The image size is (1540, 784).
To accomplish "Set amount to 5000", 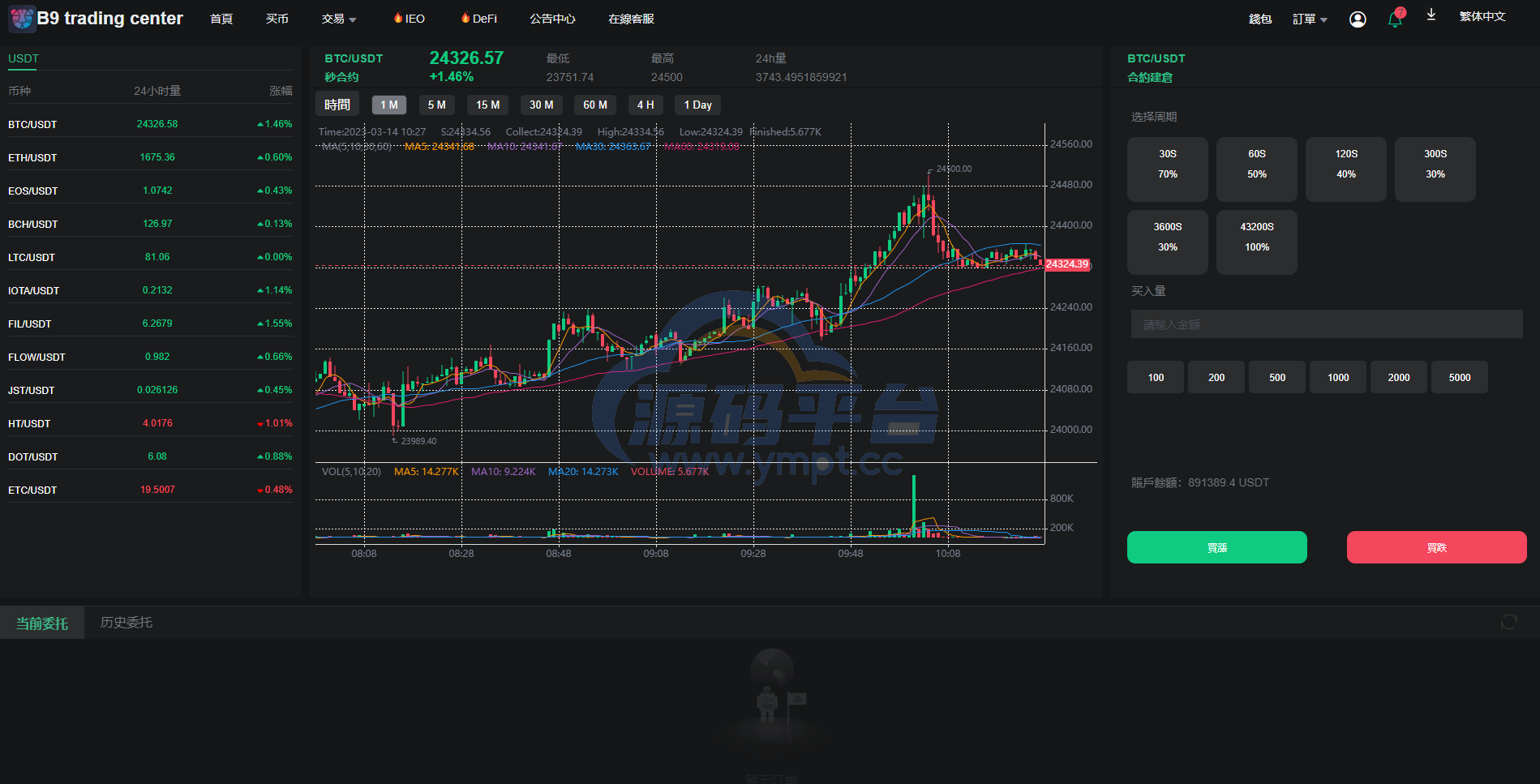I will pos(1460,377).
